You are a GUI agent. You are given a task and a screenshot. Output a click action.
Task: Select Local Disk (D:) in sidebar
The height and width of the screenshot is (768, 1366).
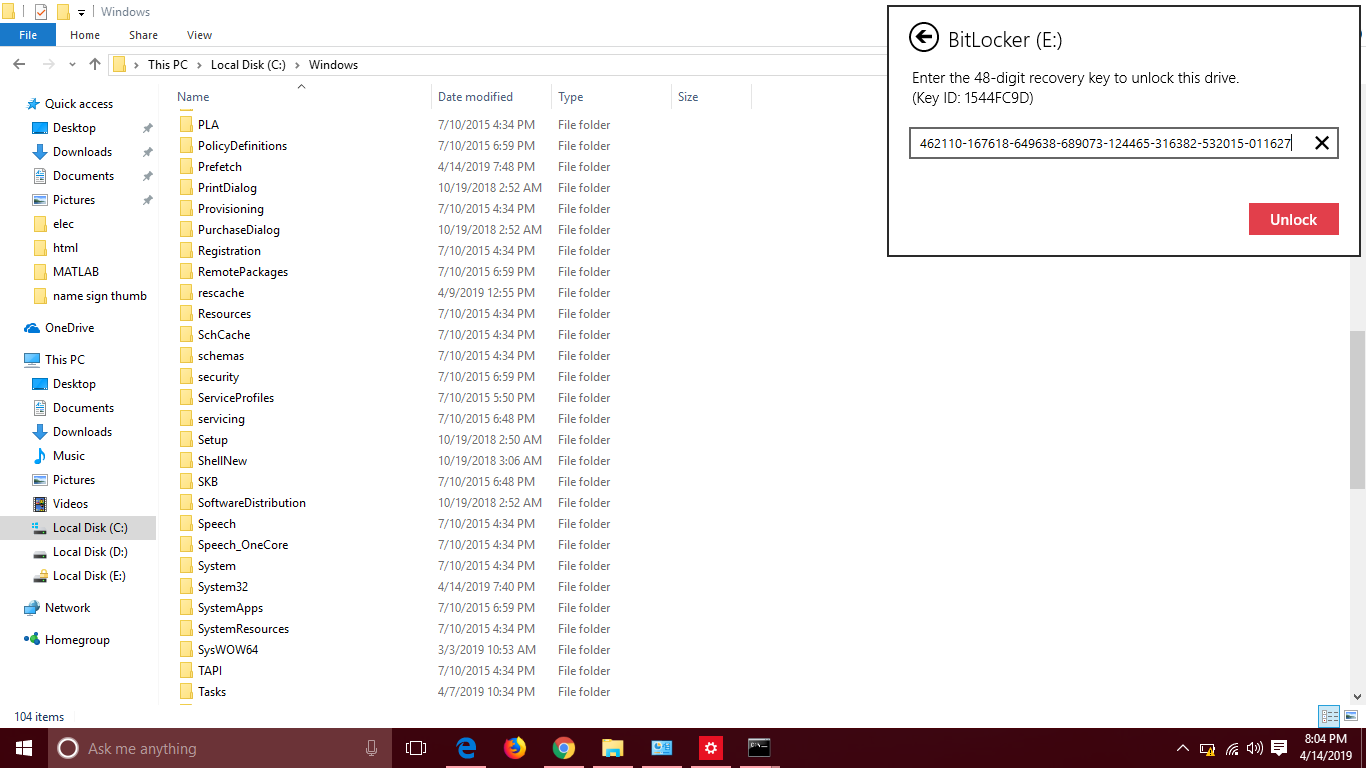[x=89, y=551]
